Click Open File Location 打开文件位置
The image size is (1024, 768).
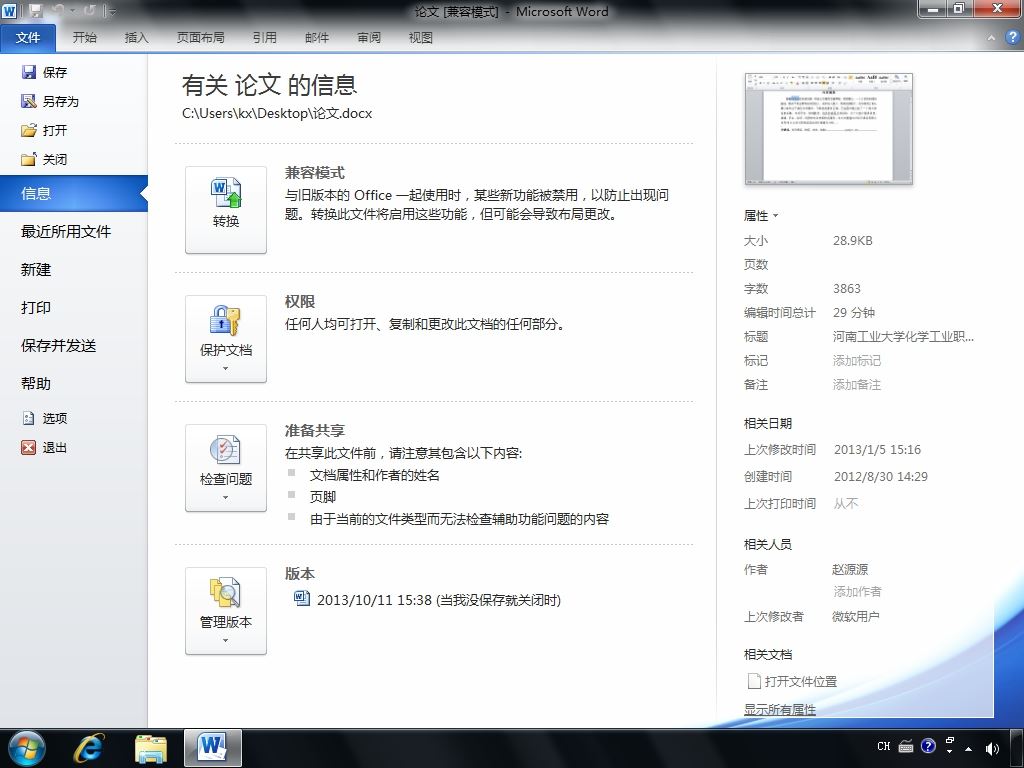pyautogui.click(x=792, y=681)
